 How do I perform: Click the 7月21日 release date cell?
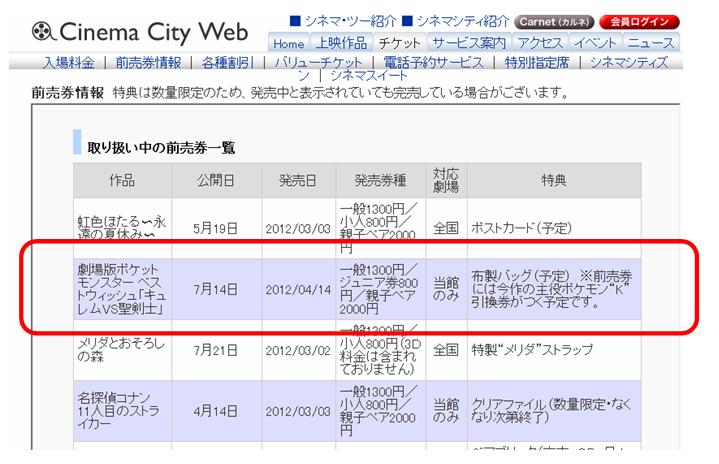(x=216, y=350)
